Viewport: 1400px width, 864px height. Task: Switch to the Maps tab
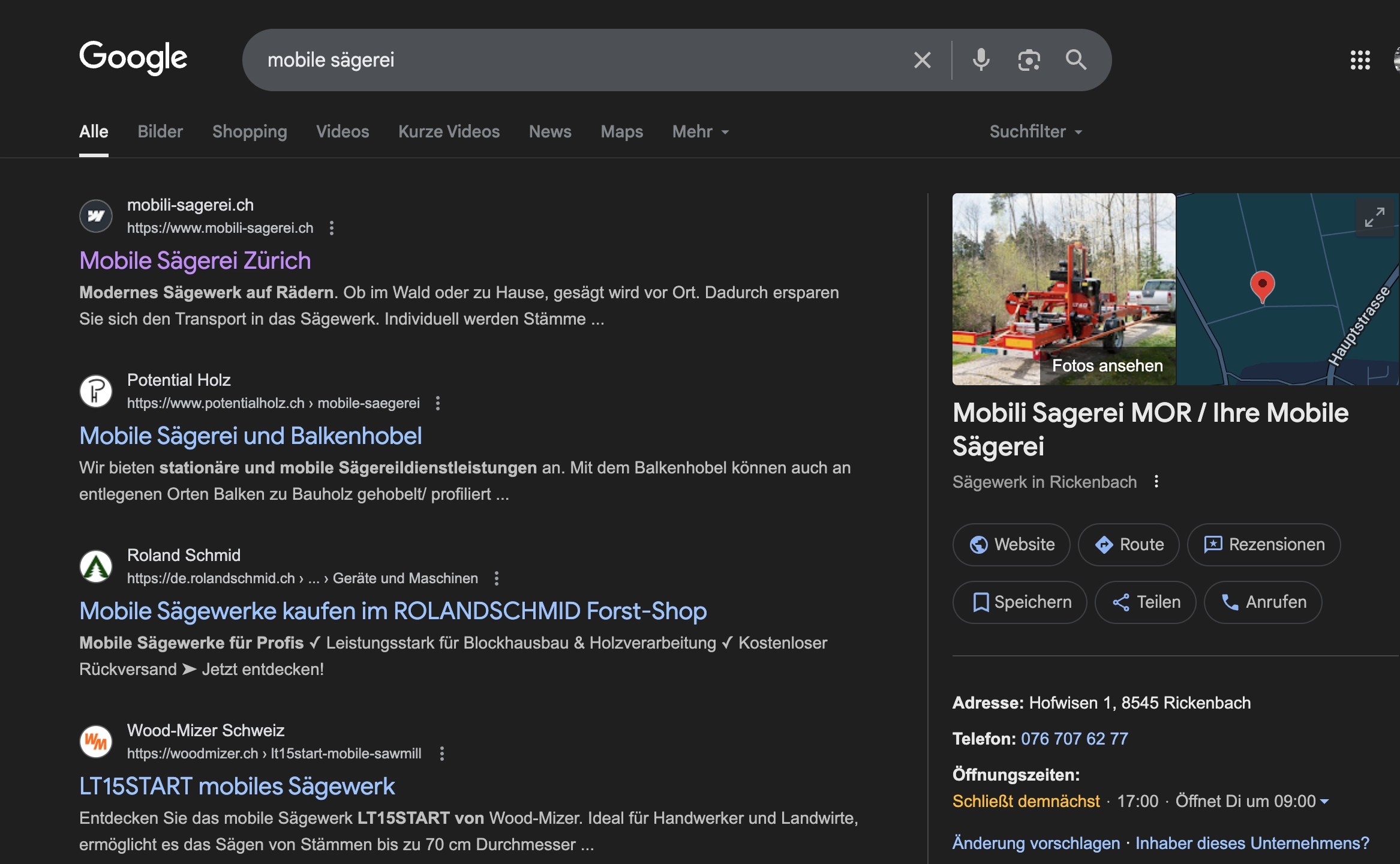(x=621, y=131)
